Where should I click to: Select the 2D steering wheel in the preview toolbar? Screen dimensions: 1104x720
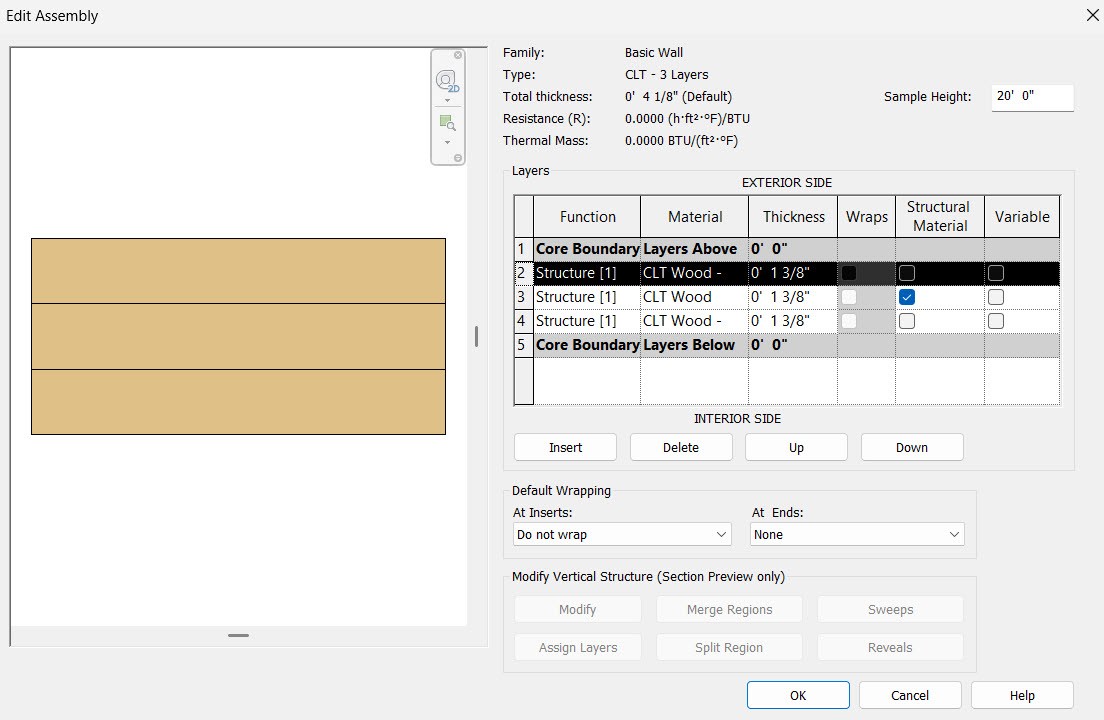[445, 80]
